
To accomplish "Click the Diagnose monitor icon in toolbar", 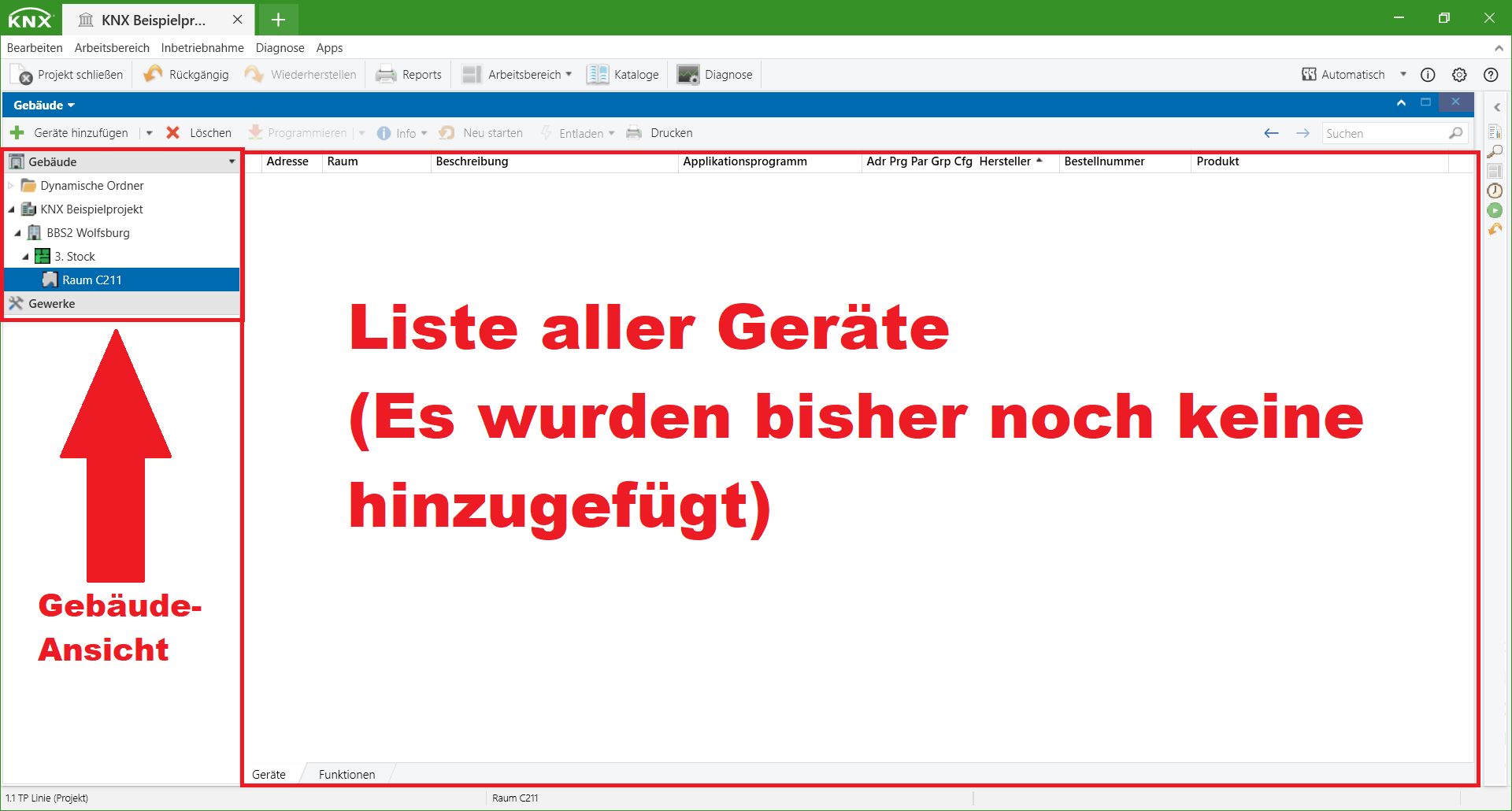I will pos(688,75).
